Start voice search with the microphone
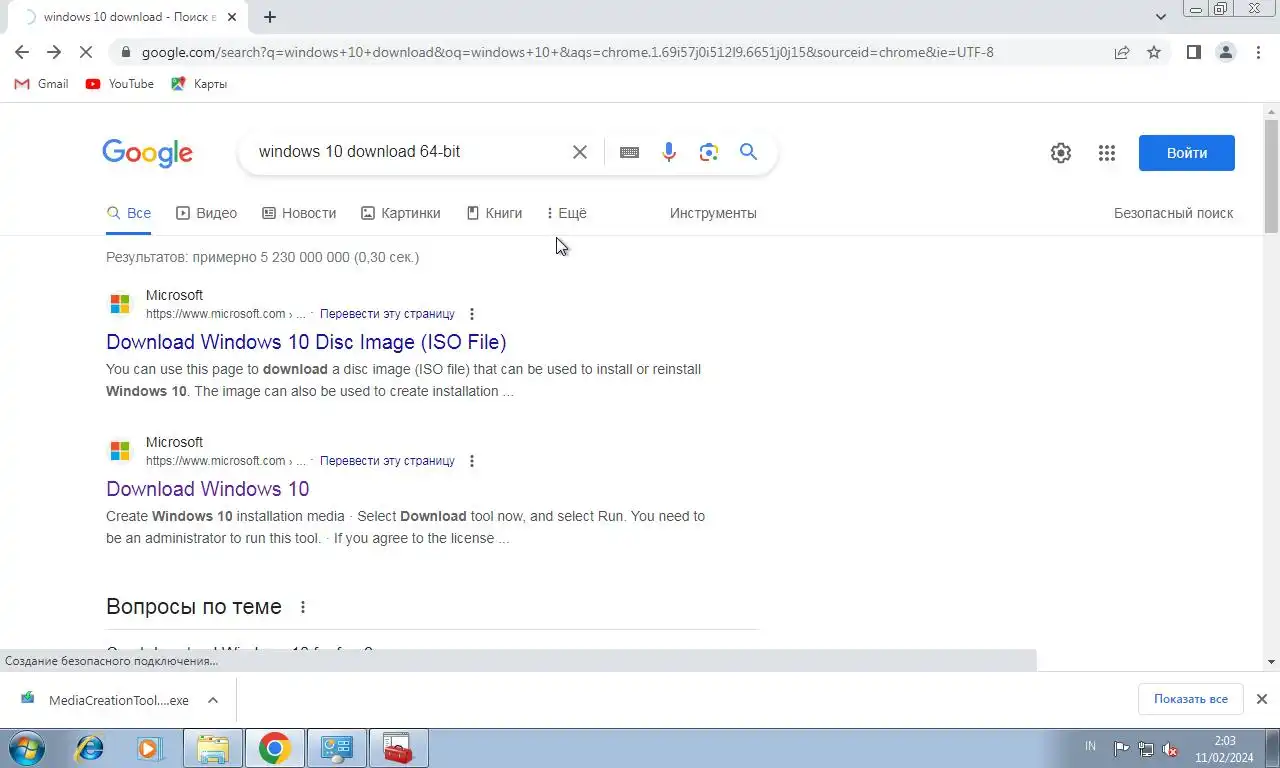Screen dimensions: 1280x768 point(669,152)
